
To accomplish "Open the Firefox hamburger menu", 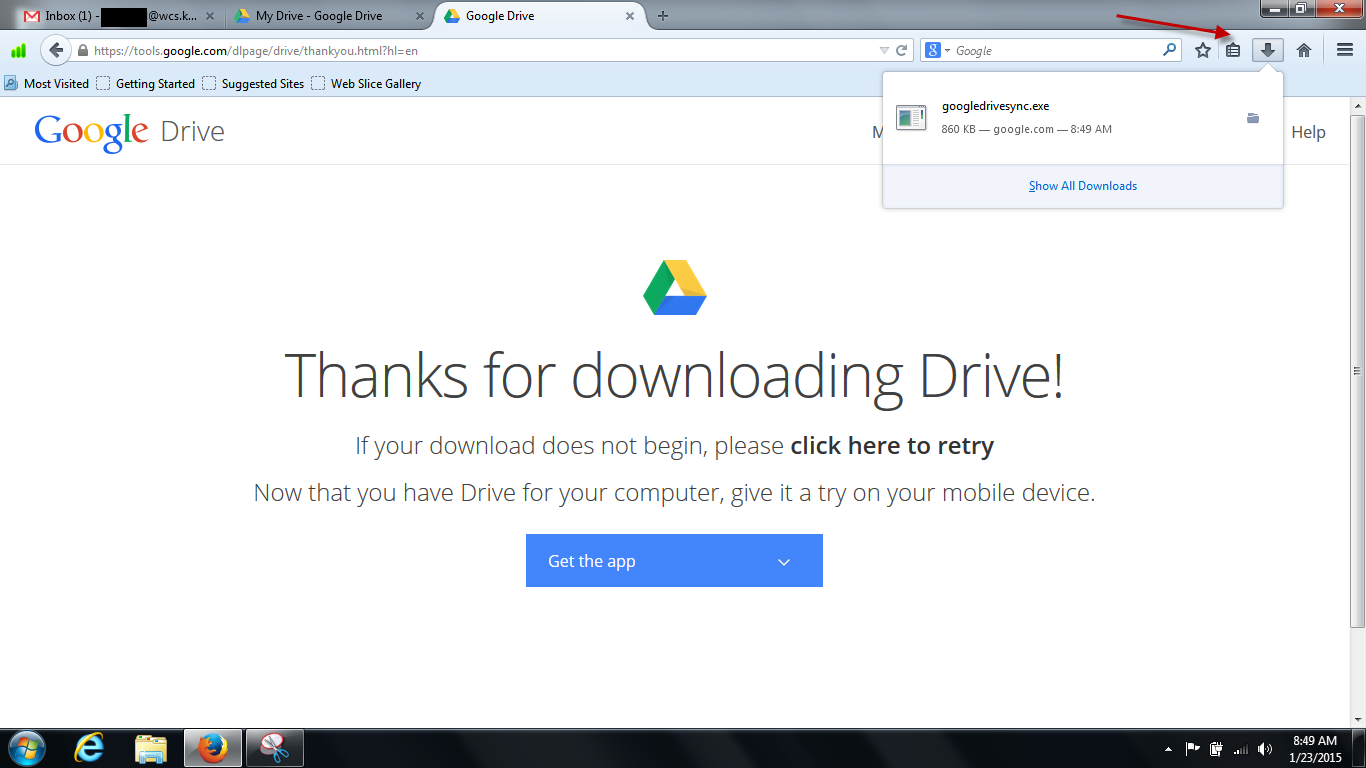I will pyautogui.click(x=1345, y=50).
